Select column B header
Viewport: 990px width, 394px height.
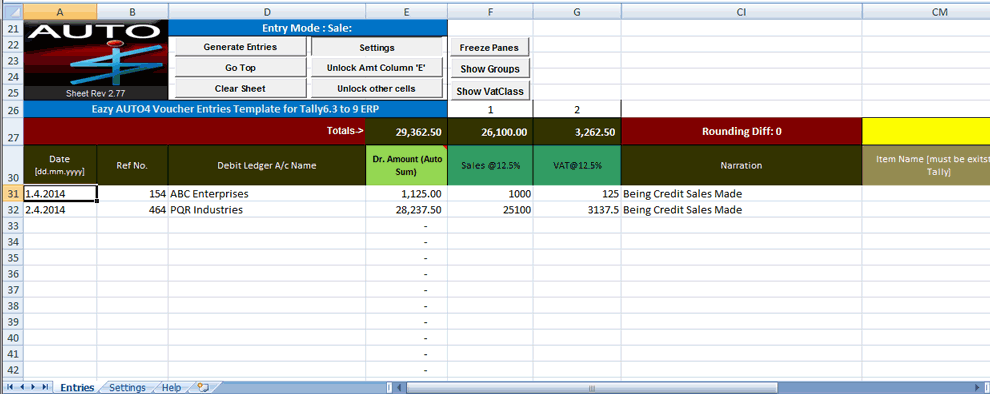coord(132,12)
